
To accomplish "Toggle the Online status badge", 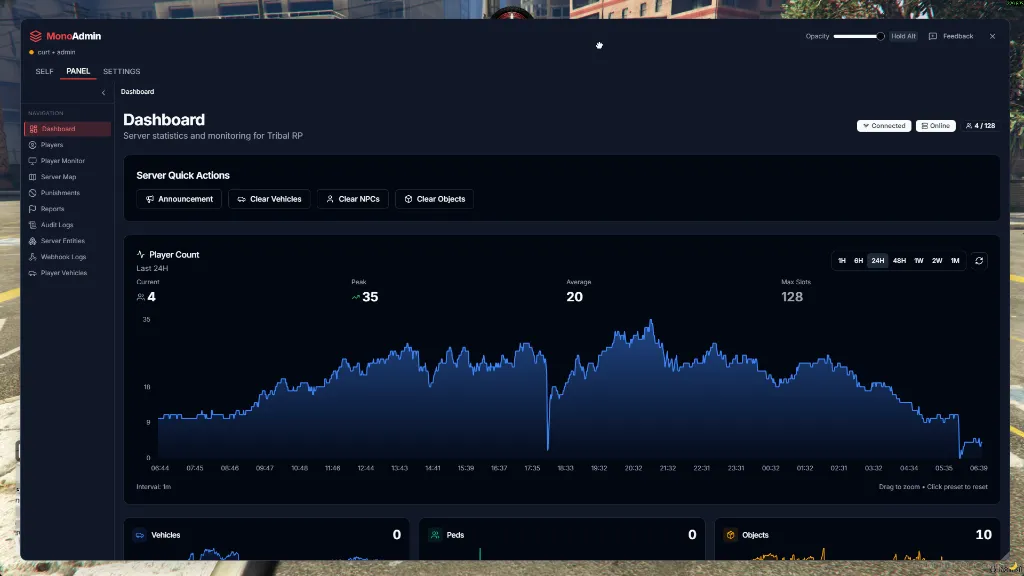I will pos(934,125).
